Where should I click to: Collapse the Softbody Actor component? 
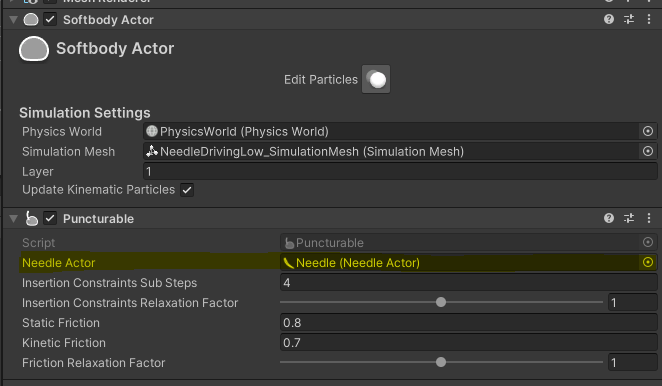coord(14,19)
